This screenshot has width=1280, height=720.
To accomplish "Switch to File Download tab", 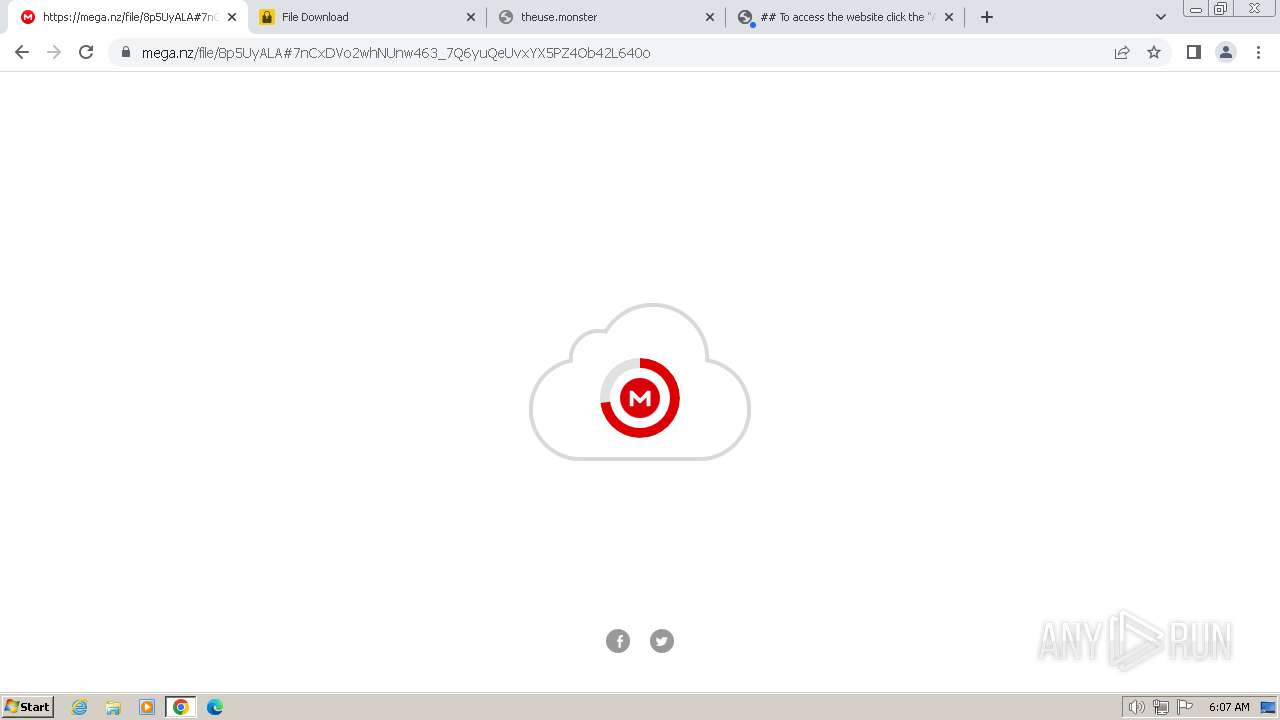I will click(367, 17).
